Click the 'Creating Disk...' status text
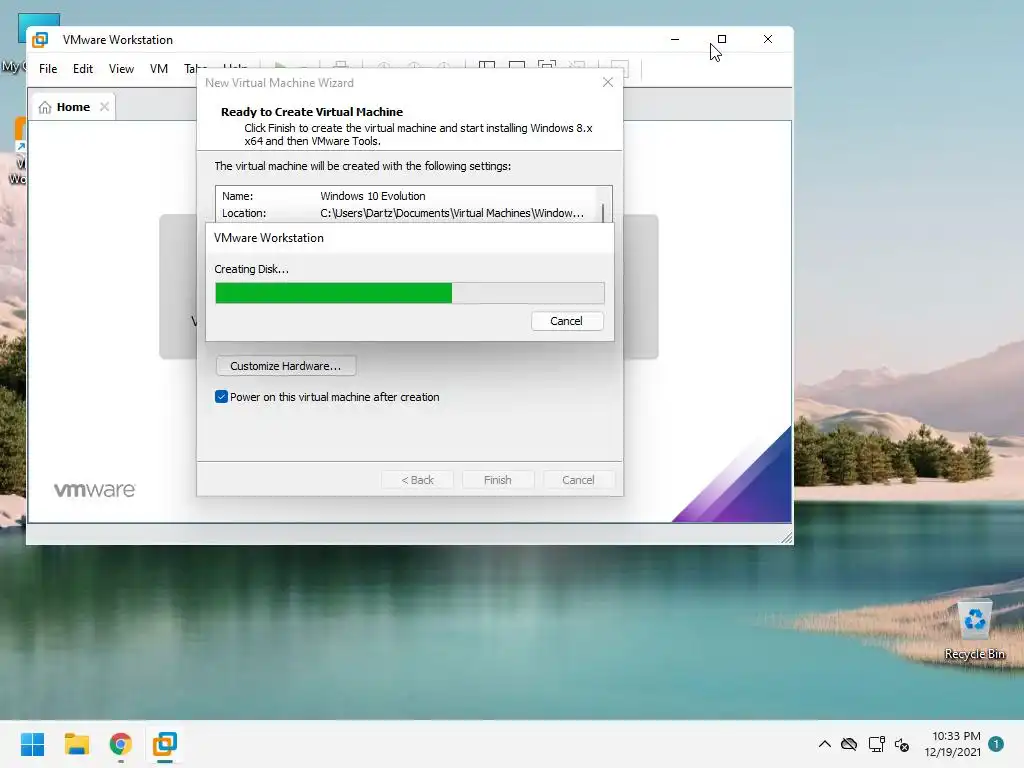The height and width of the screenshot is (768, 1024). (x=251, y=269)
